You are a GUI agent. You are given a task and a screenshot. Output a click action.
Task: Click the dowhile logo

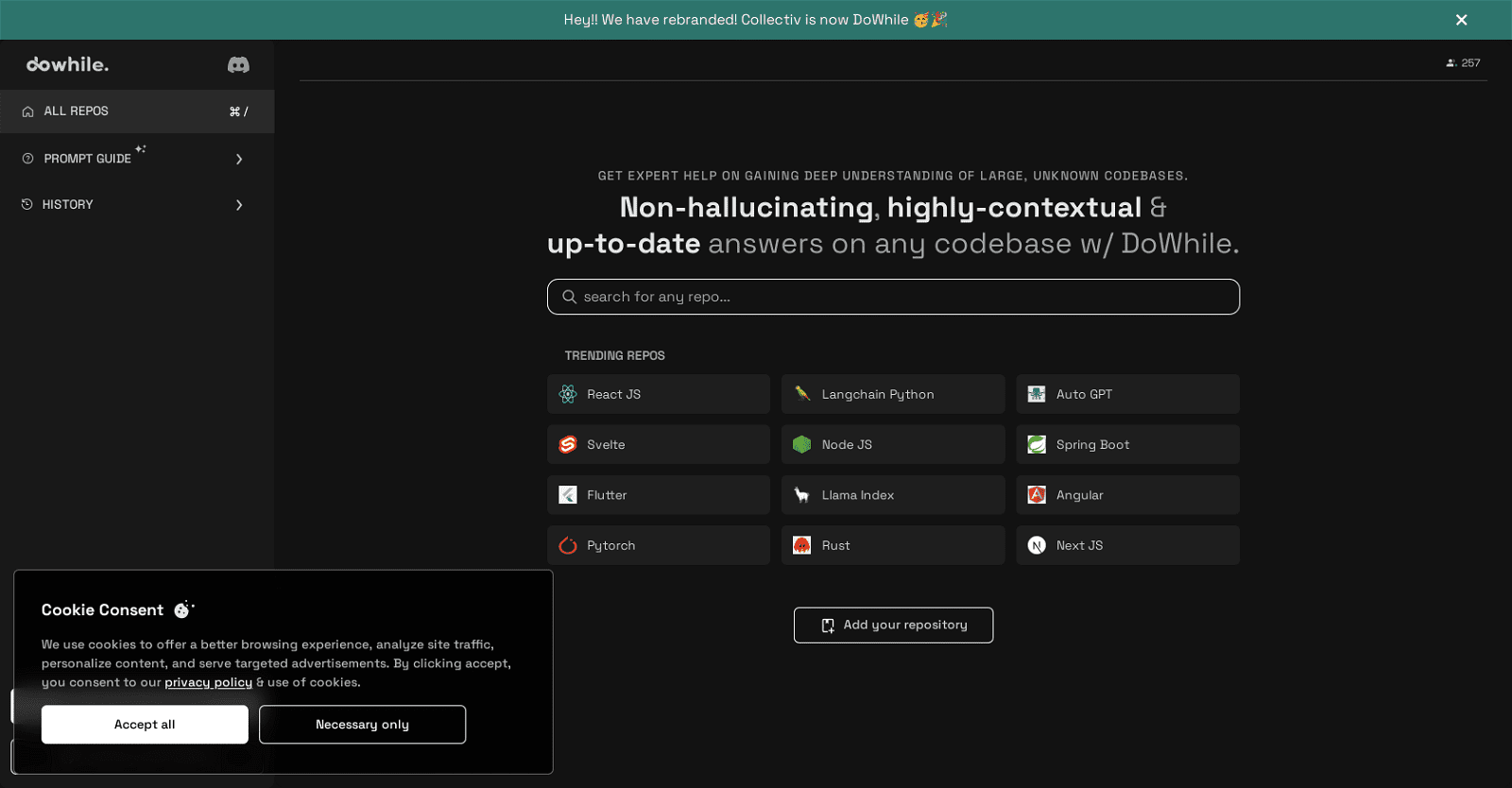tap(68, 64)
